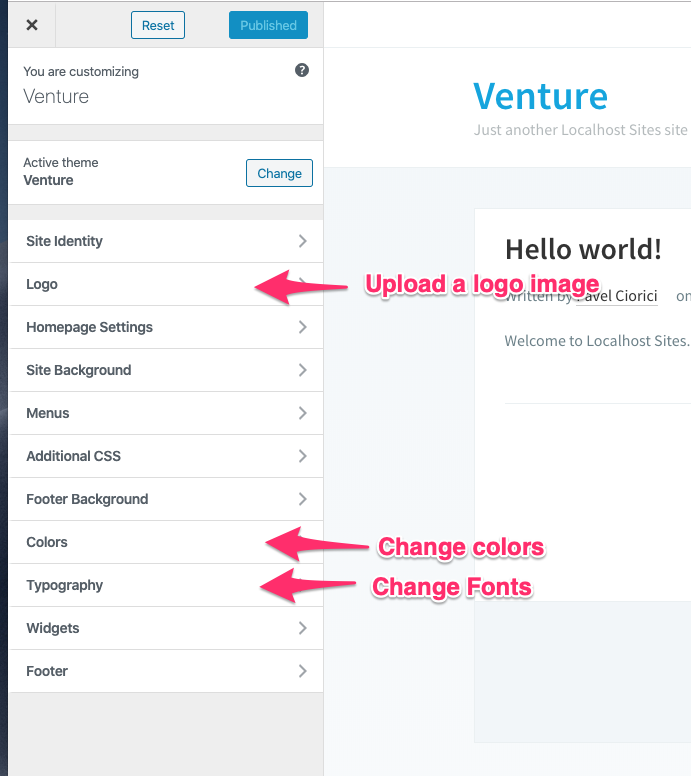The height and width of the screenshot is (776, 691).
Task: Open the Hello world! post title
Action: click(x=583, y=249)
